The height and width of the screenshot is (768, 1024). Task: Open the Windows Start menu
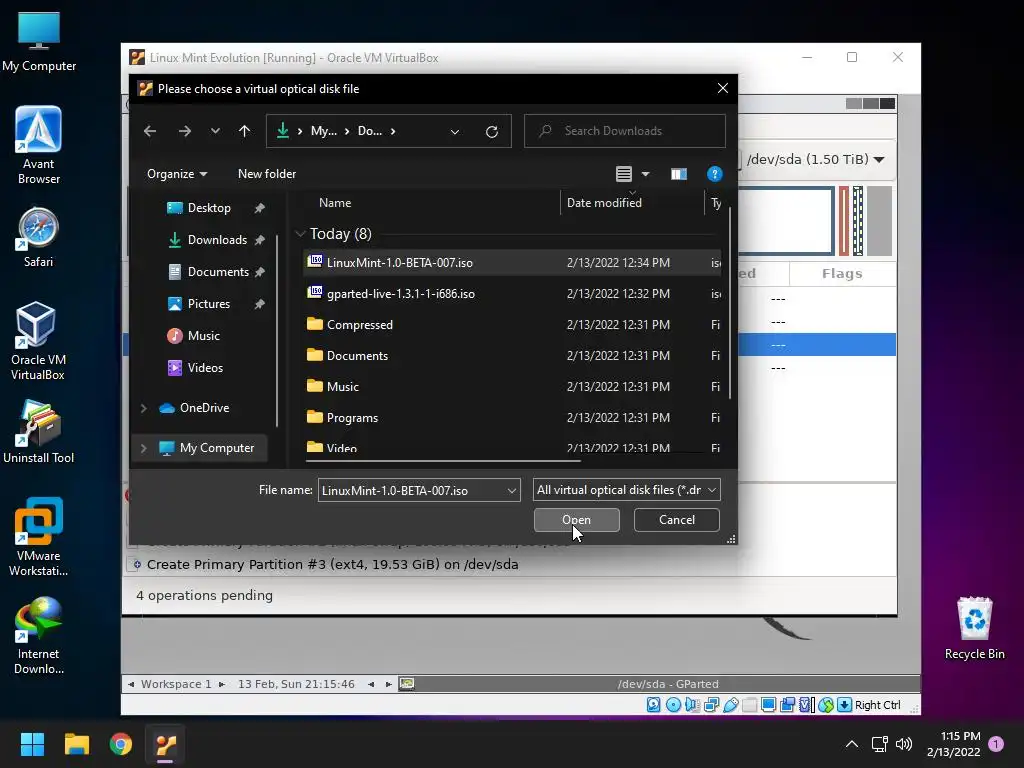coord(32,744)
